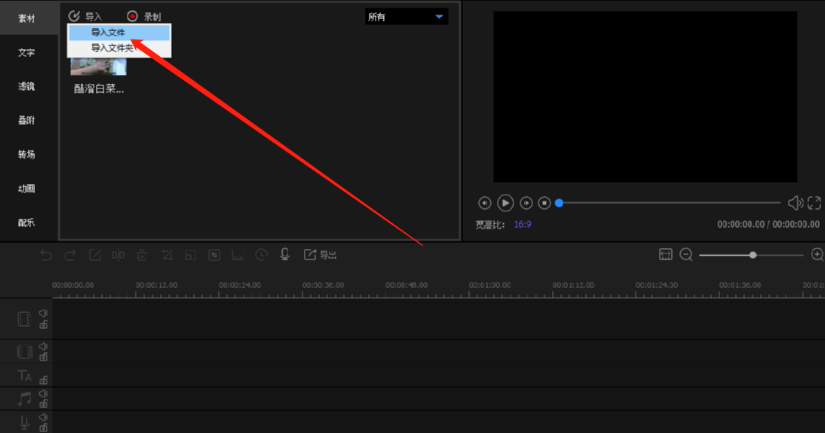
Task: Click the music note track icon
Action: point(24,399)
